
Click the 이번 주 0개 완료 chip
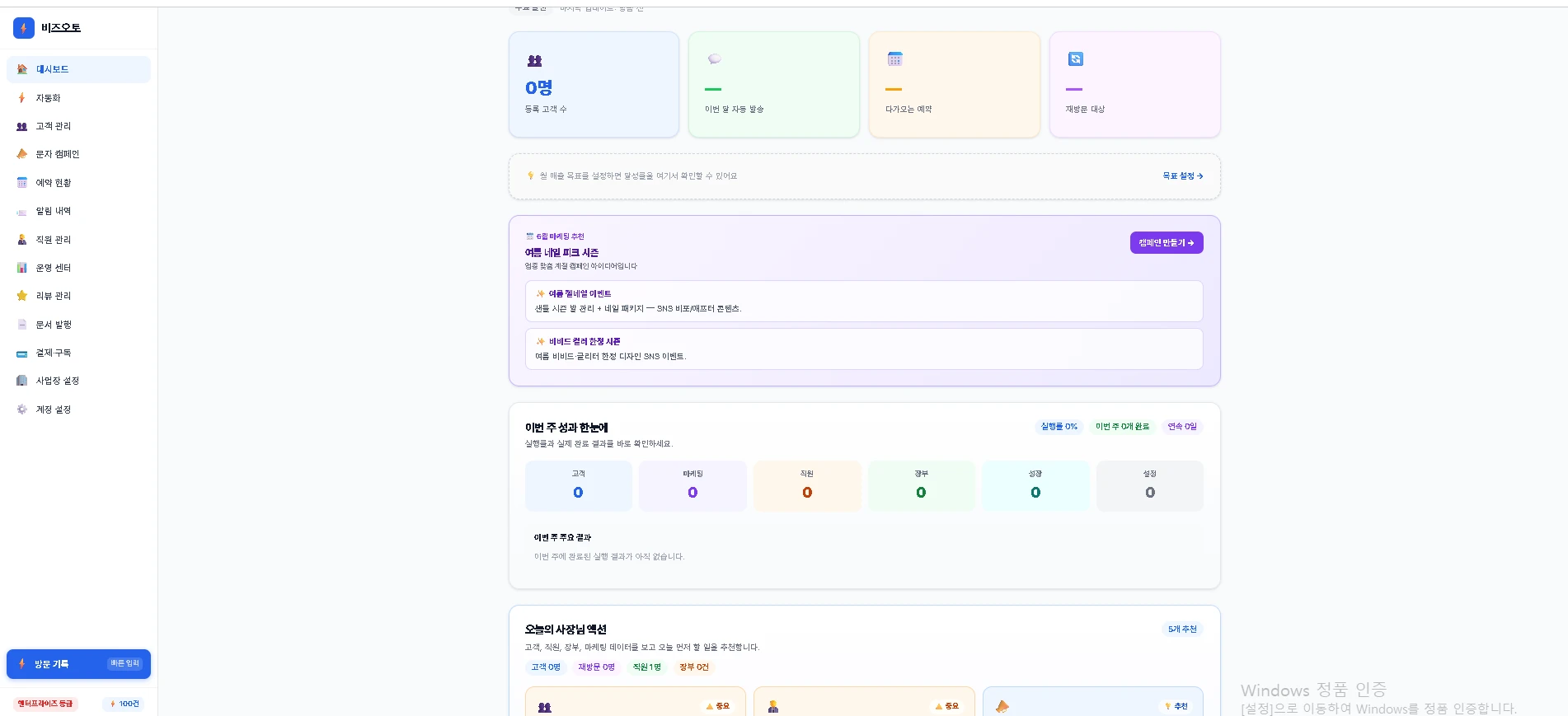click(1122, 426)
